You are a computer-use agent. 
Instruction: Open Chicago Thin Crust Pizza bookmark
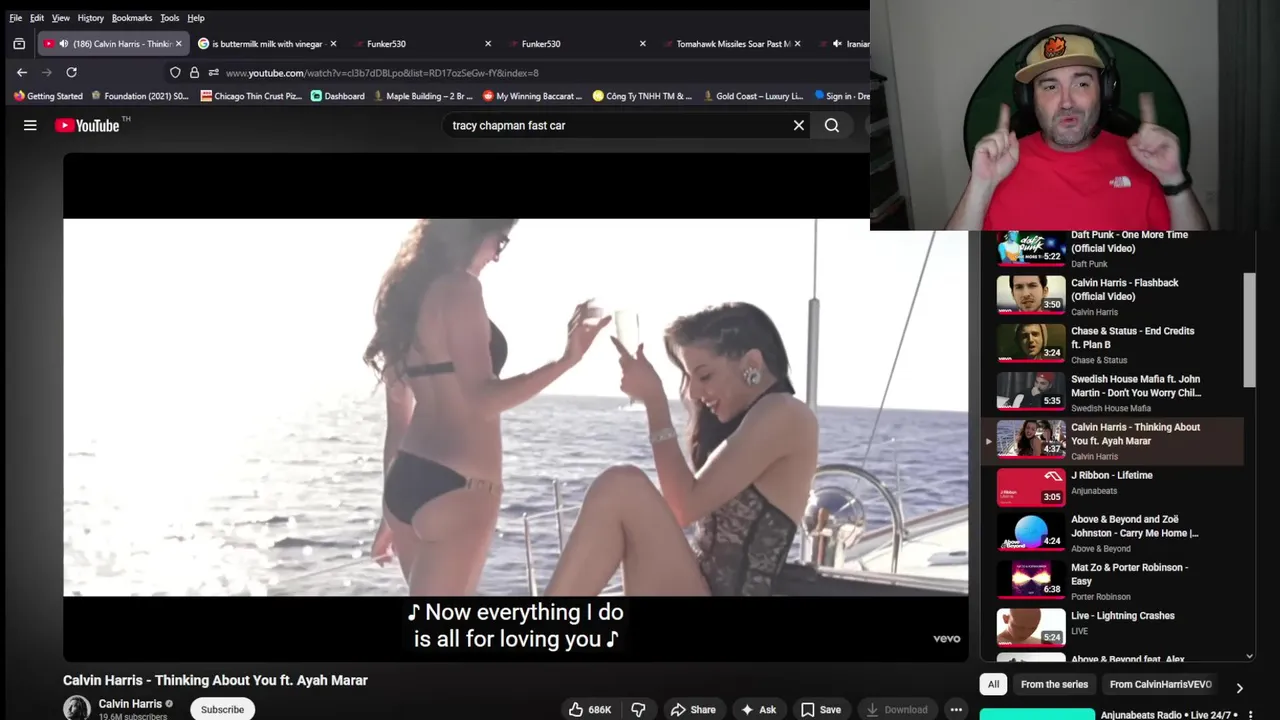point(251,96)
